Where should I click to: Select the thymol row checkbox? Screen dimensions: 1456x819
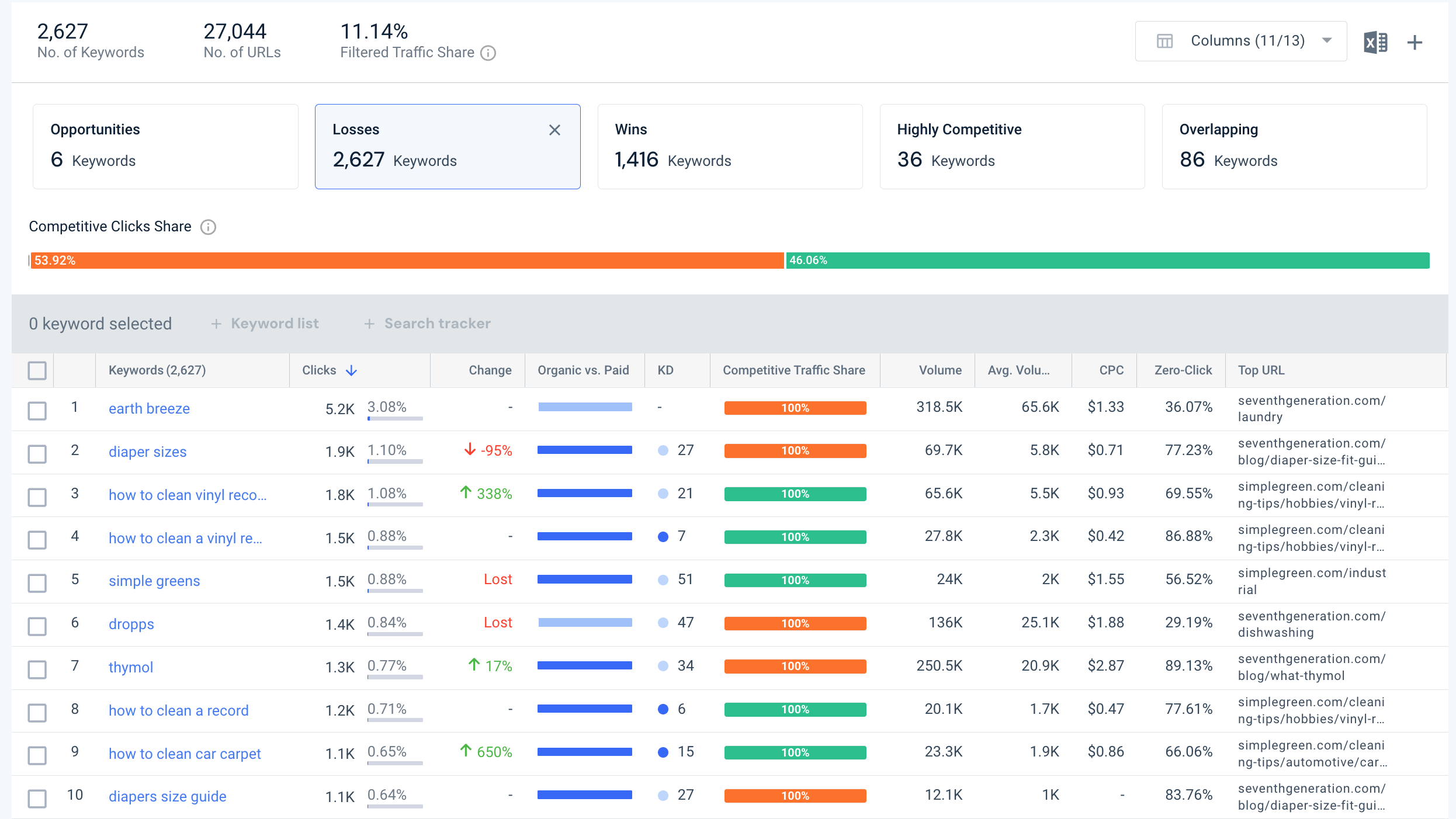click(37, 669)
